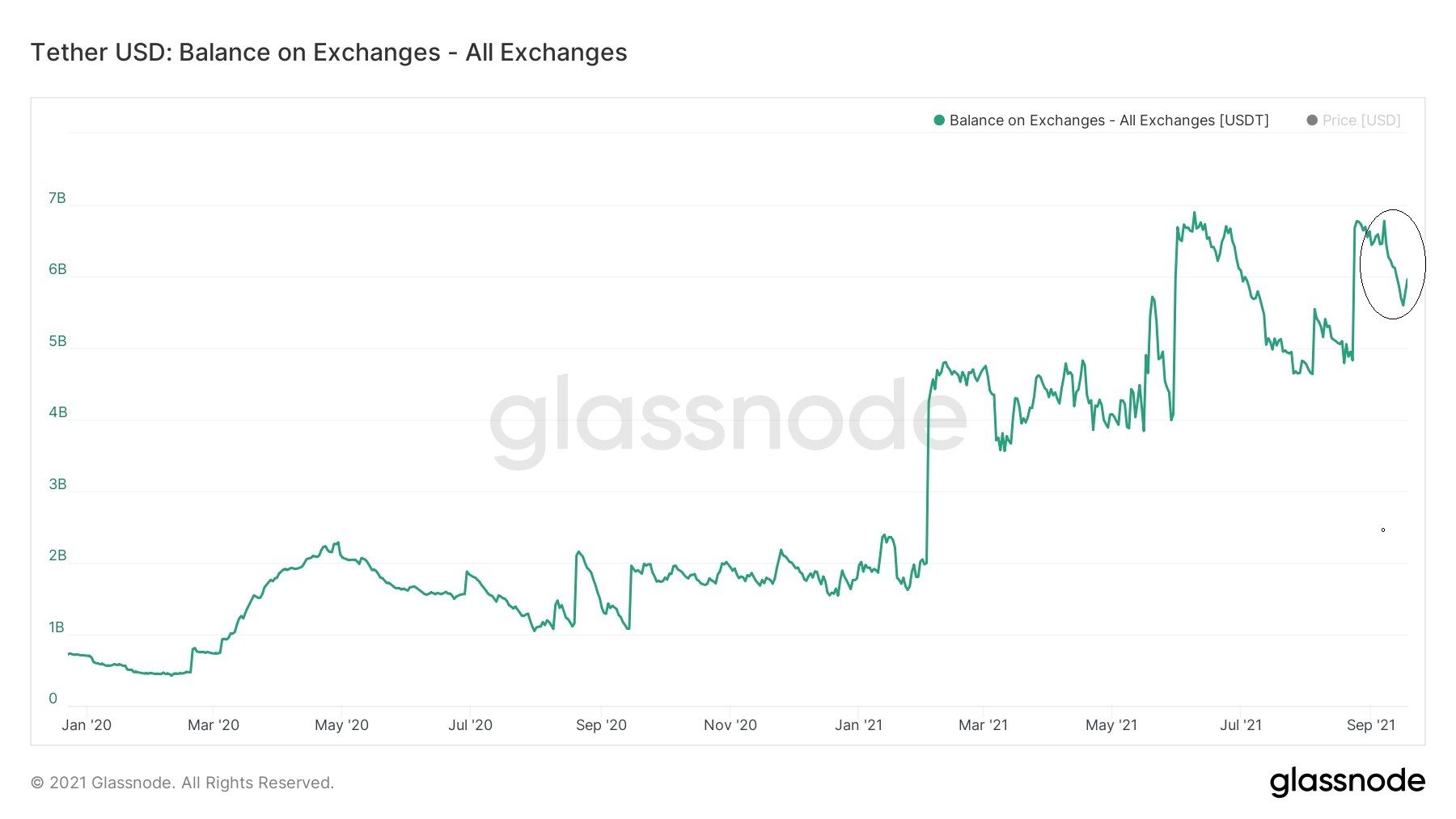
Task: Click the 1B y-axis label
Action: pyautogui.click(x=57, y=627)
